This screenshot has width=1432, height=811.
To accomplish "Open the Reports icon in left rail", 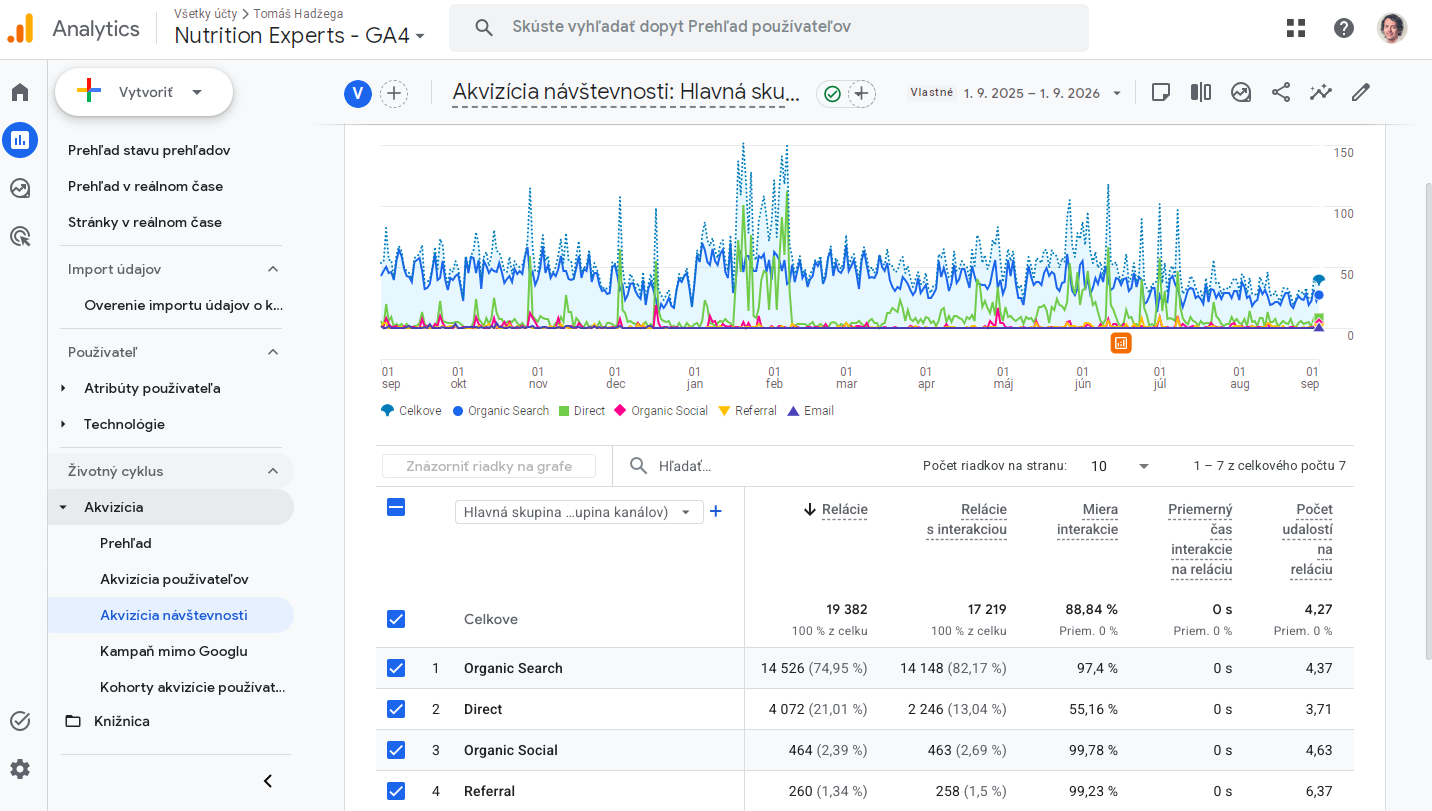I will click(20, 141).
